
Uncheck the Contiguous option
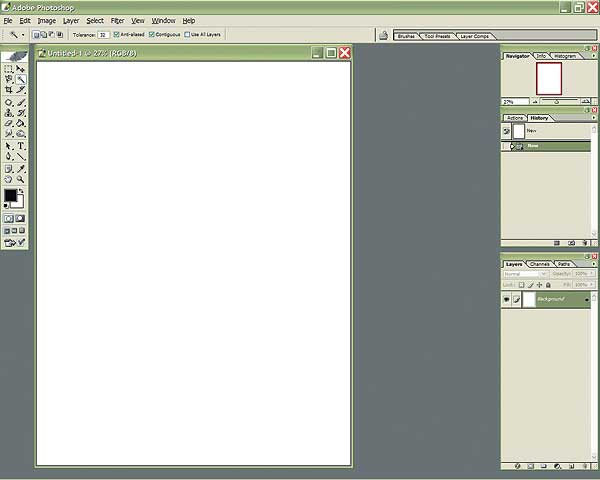pos(152,35)
